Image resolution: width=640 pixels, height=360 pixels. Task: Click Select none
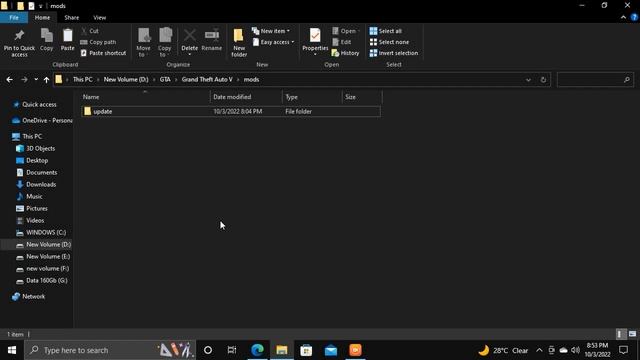click(x=389, y=42)
